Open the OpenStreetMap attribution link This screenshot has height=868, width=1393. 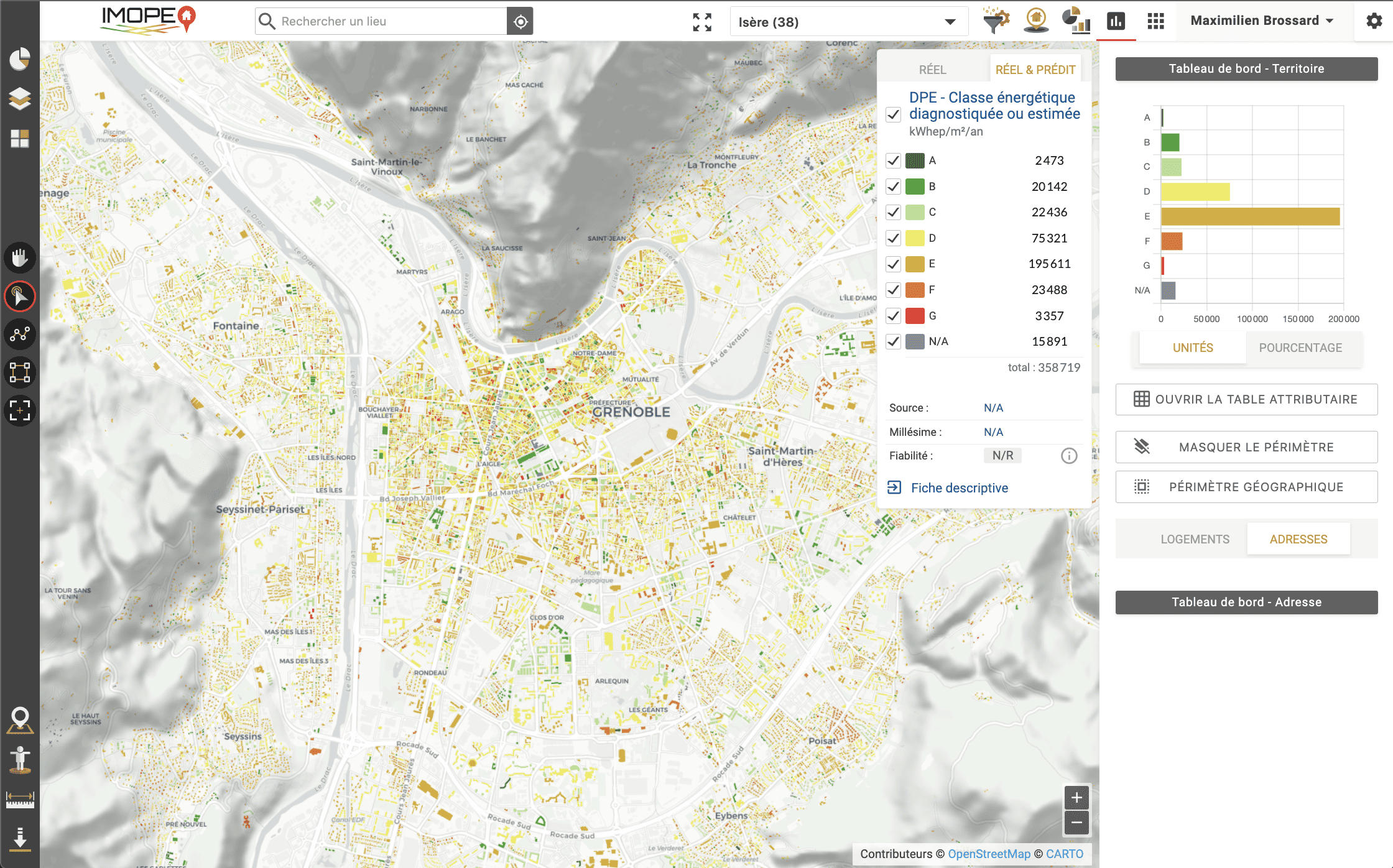[x=989, y=854]
